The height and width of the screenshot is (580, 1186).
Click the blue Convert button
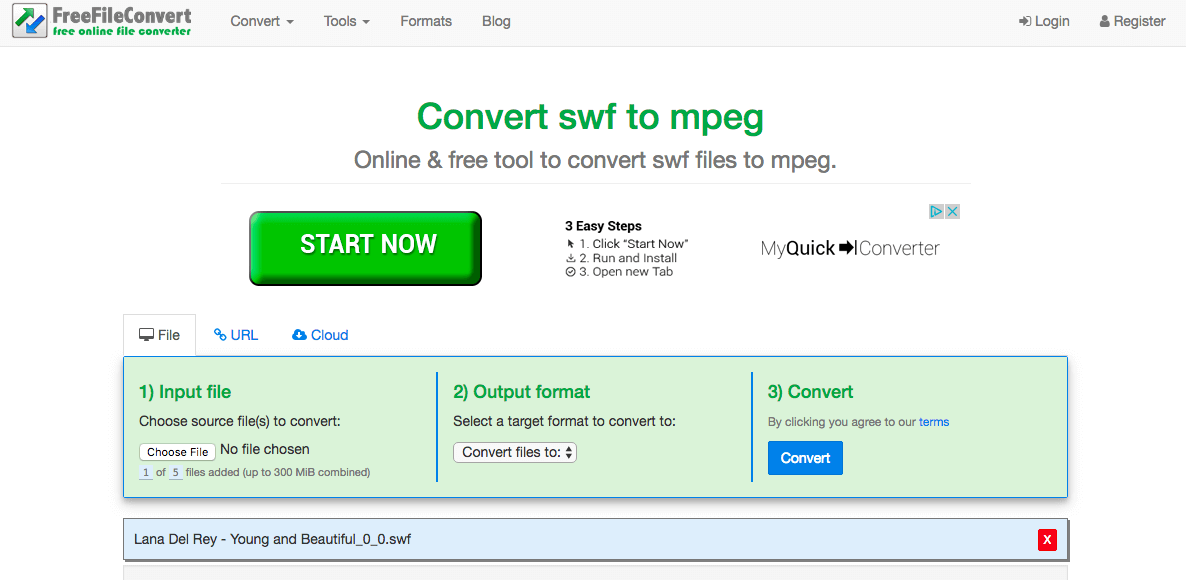click(805, 458)
